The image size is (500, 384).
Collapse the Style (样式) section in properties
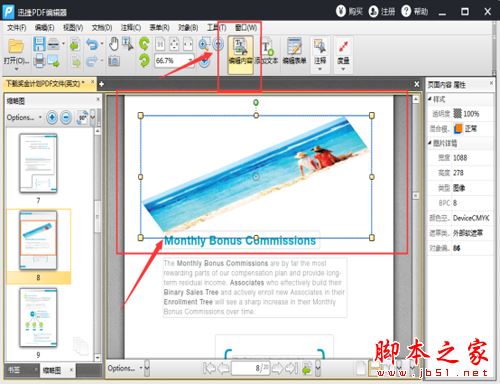(x=430, y=99)
